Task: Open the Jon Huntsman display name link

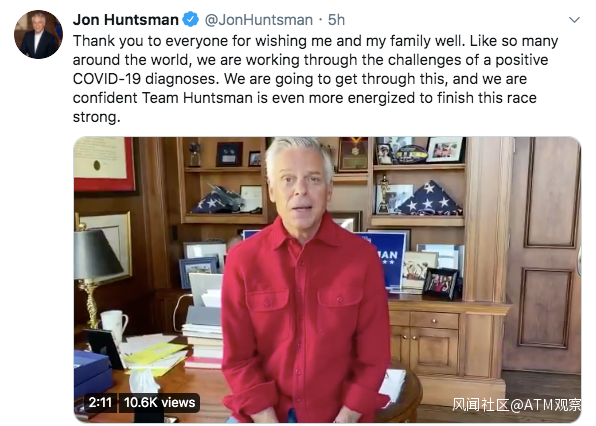Action: coord(126,20)
